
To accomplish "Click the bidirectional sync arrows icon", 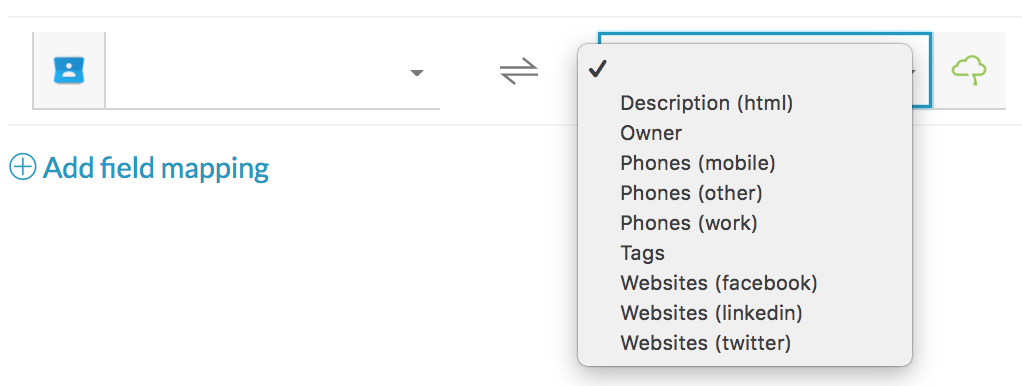I will [x=519, y=70].
